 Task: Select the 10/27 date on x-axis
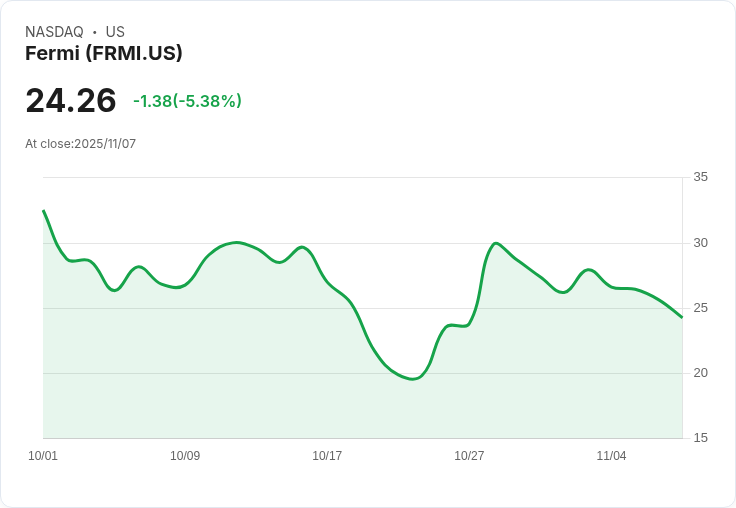(469, 456)
